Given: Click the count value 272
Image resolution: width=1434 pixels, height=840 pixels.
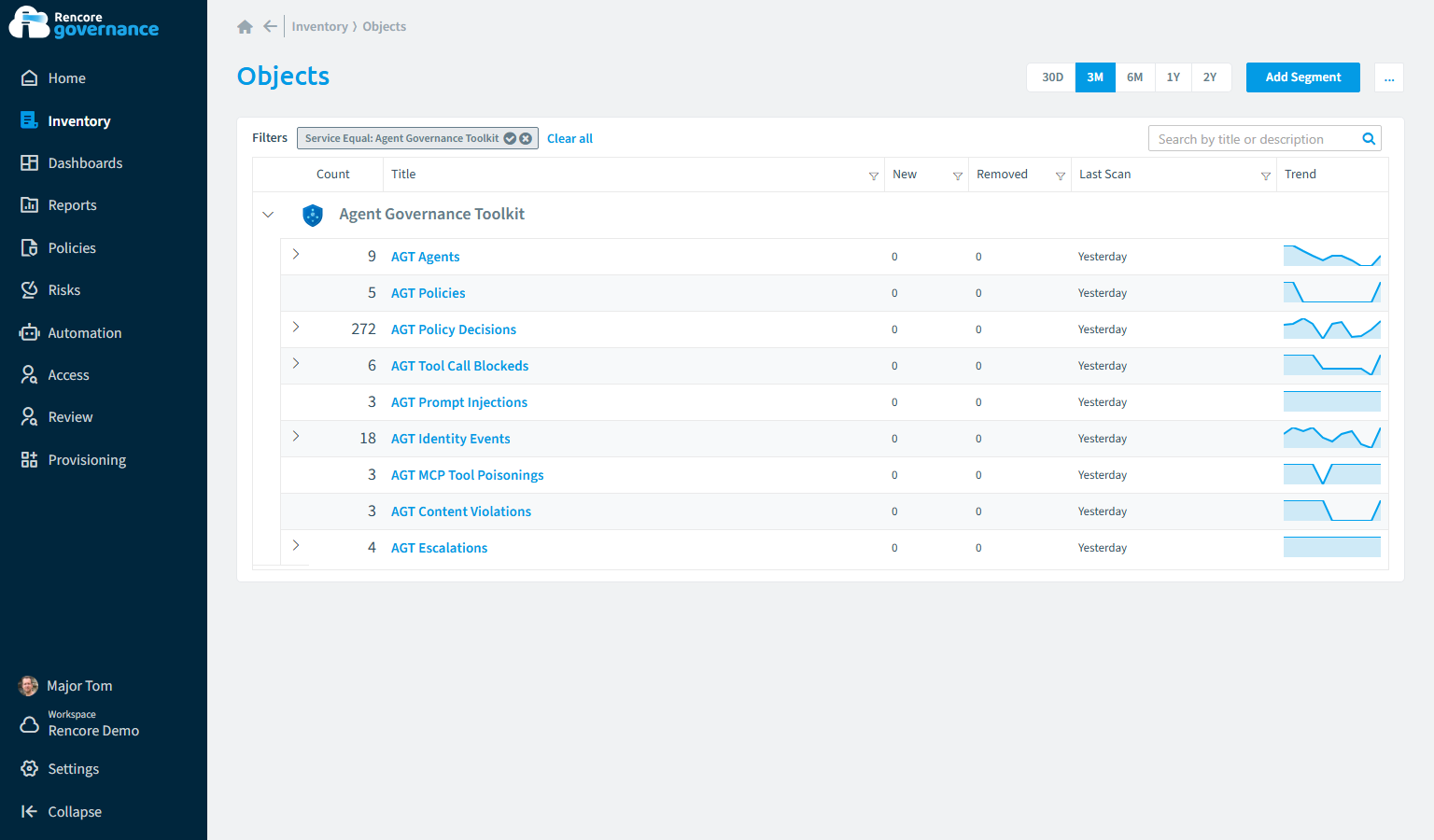Looking at the screenshot, I should [x=363, y=329].
